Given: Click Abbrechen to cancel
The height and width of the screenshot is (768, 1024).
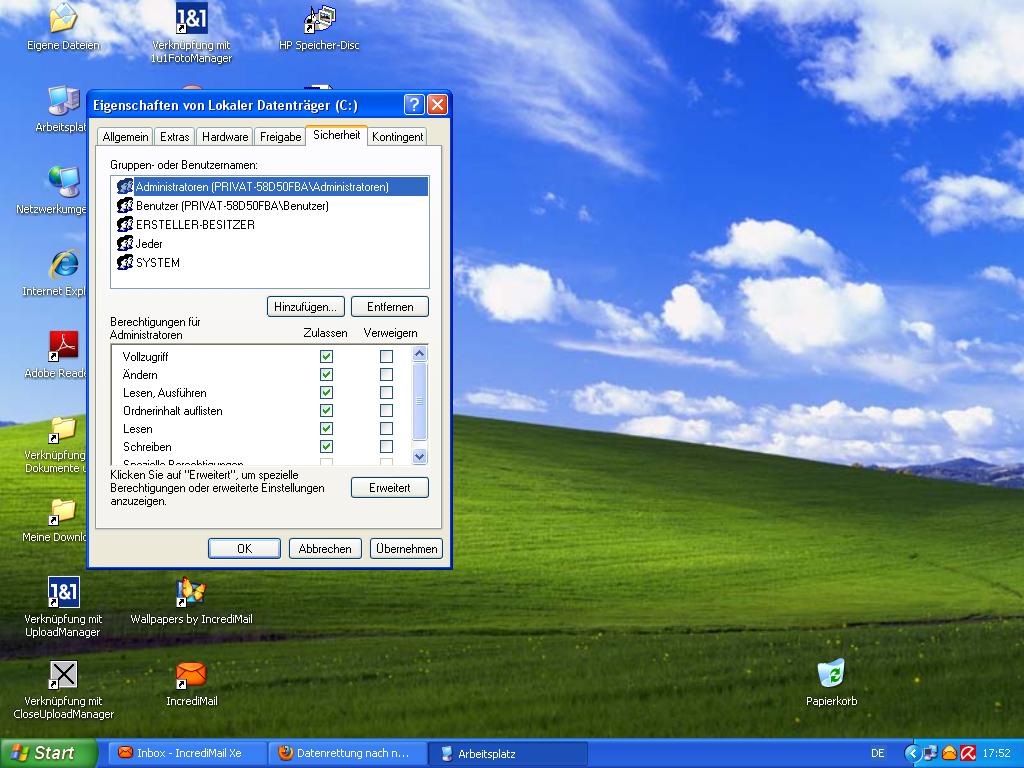Looking at the screenshot, I should pyautogui.click(x=325, y=549).
